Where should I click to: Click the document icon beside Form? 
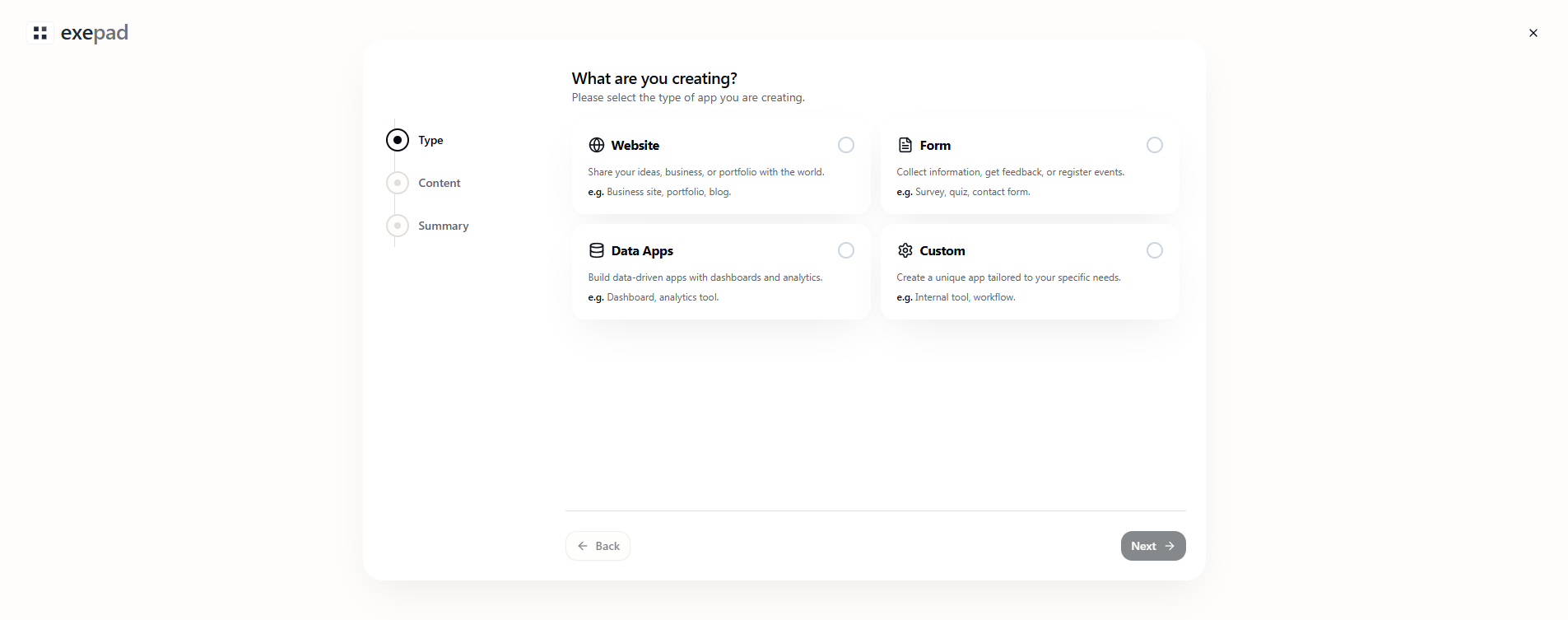tap(905, 145)
